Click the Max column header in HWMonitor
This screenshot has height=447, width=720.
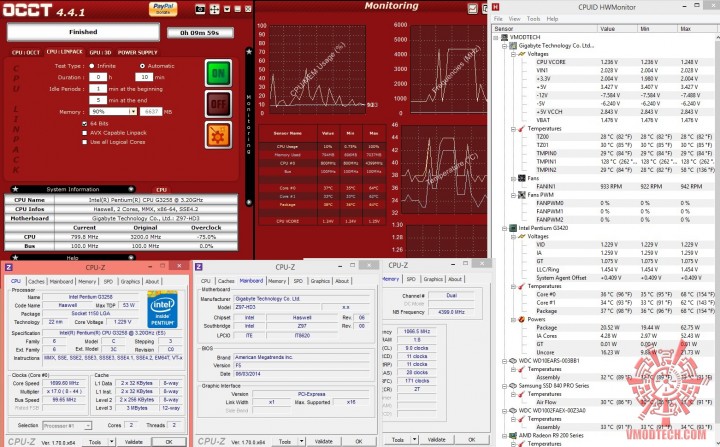click(698, 28)
